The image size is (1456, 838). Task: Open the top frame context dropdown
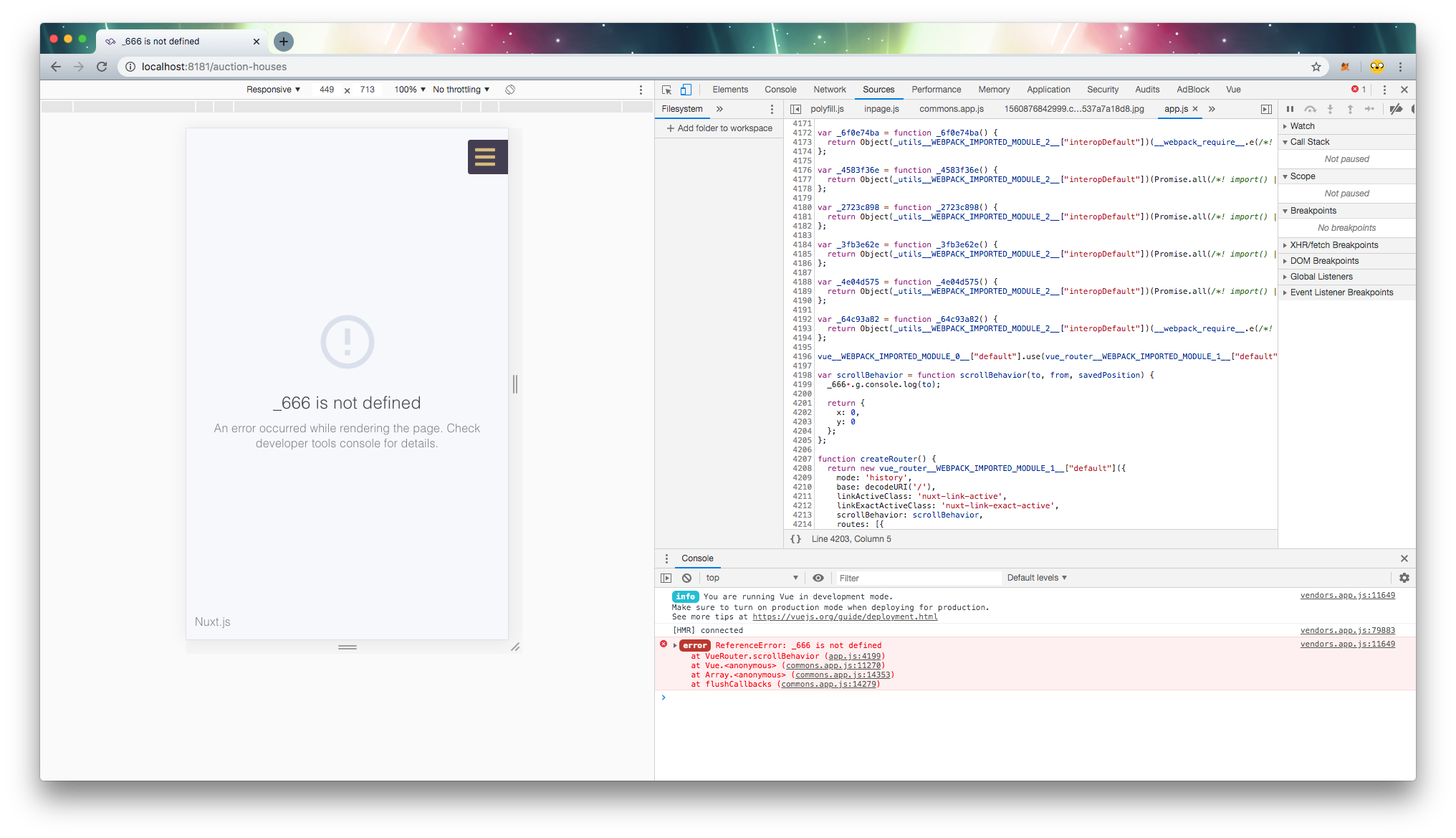coord(749,578)
